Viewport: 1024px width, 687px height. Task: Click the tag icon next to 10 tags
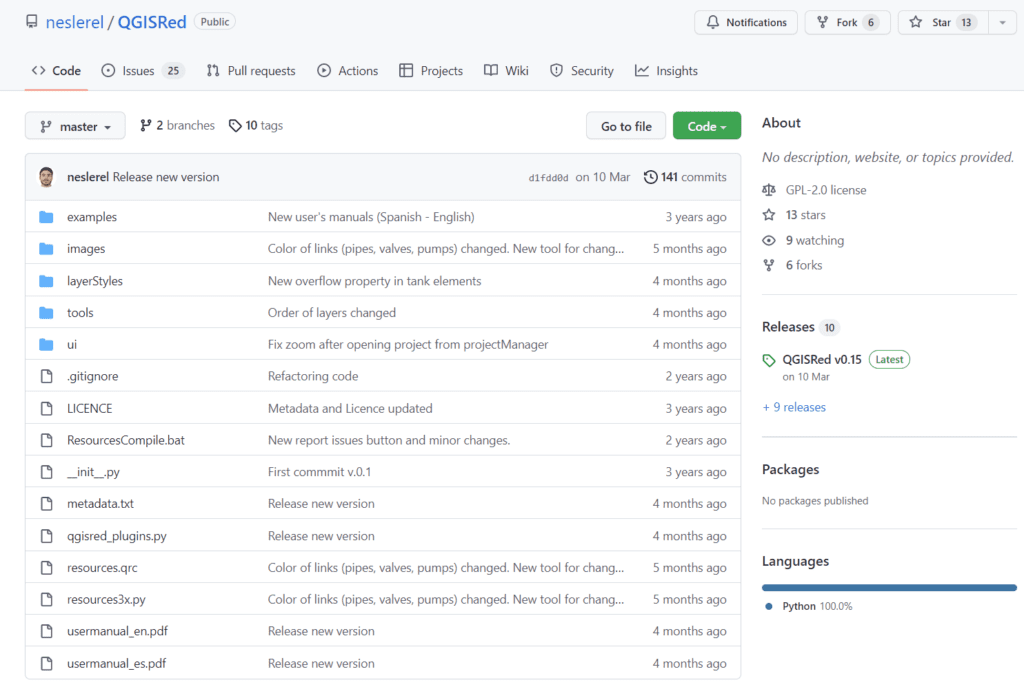[x=235, y=126]
